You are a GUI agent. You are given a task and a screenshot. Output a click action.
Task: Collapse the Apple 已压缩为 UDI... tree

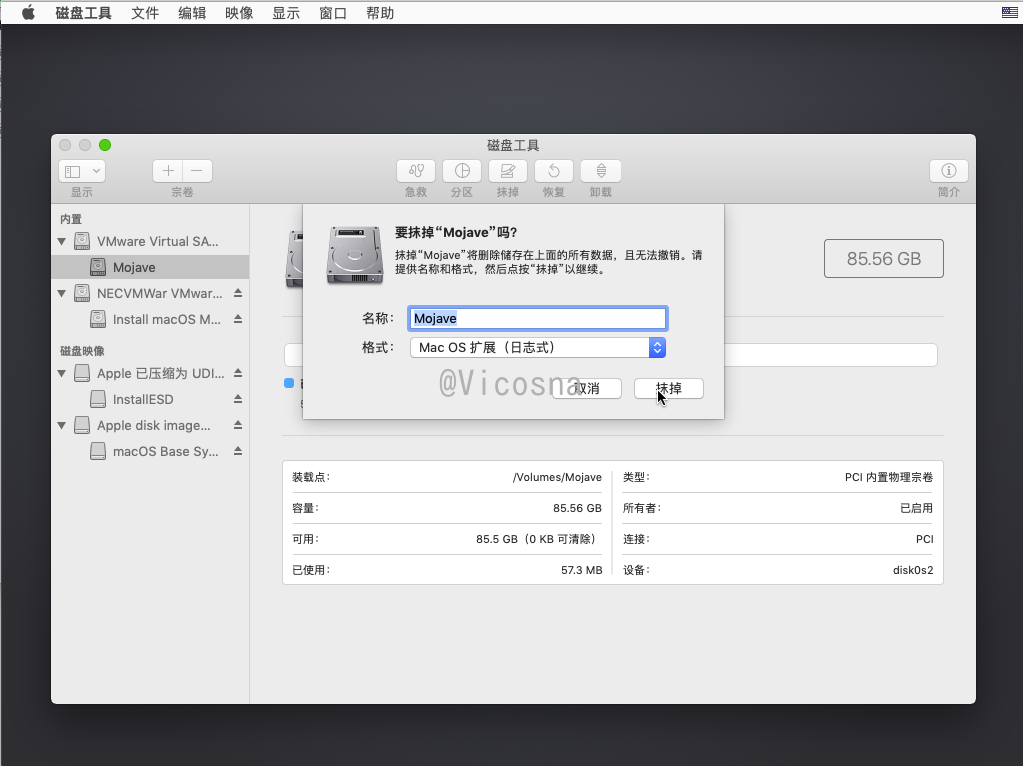point(62,374)
